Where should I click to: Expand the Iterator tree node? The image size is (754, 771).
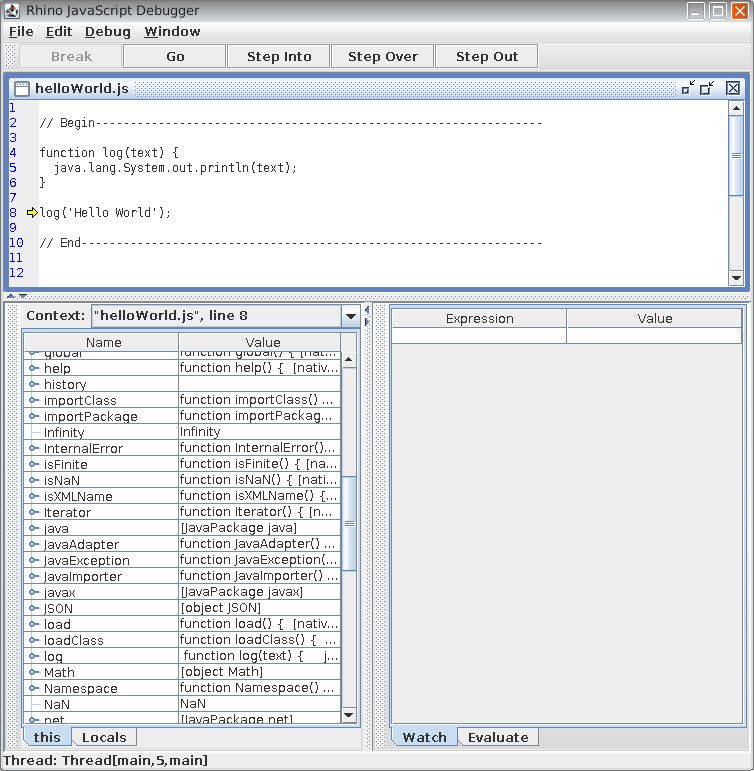33,512
